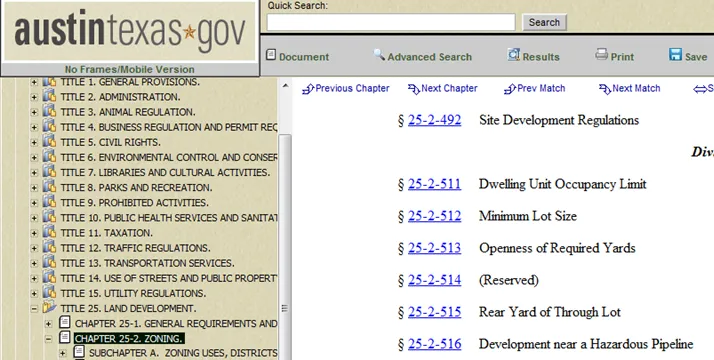Expand Title 14 Use of Streets
The width and height of the screenshot is (714, 360).
(x=34, y=279)
